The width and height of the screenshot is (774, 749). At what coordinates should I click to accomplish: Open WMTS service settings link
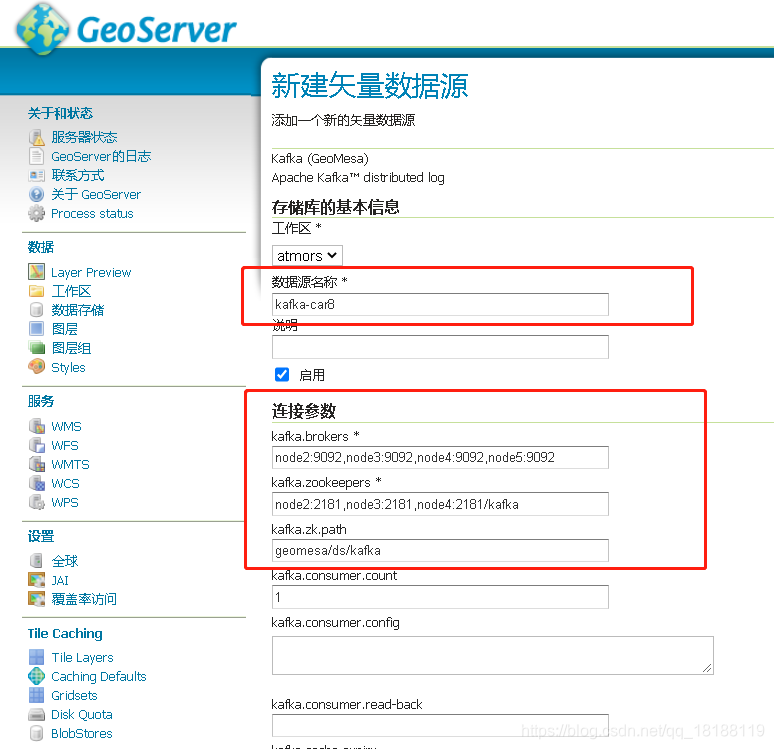(x=70, y=465)
